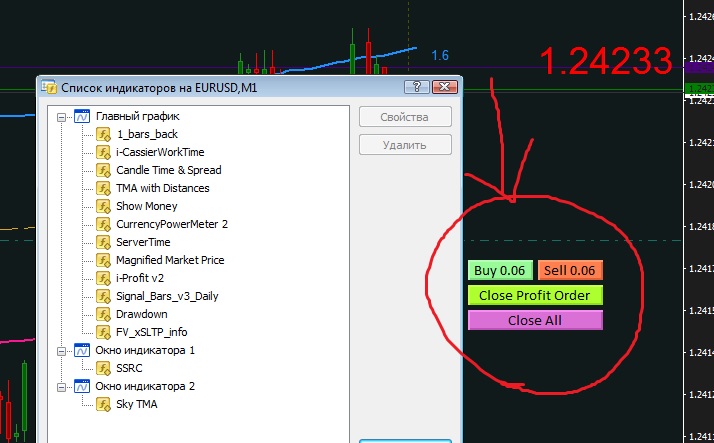Select the Главный график label

(138, 117)
